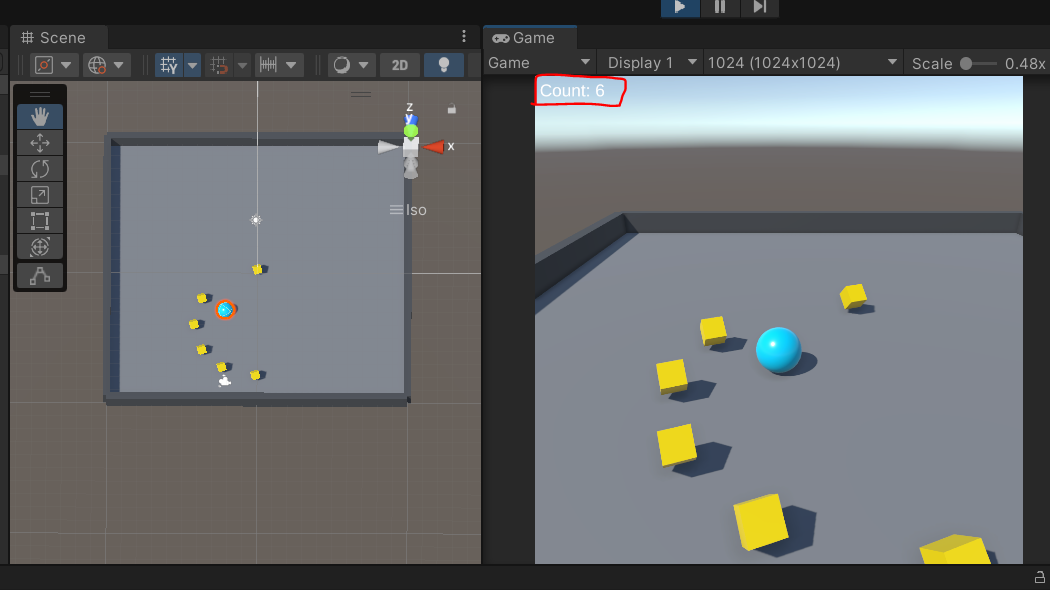Open grid axis dropdown arrow
Viewport: 1050px width, 590px height.
pyautogui.click(x=192, y=65)
